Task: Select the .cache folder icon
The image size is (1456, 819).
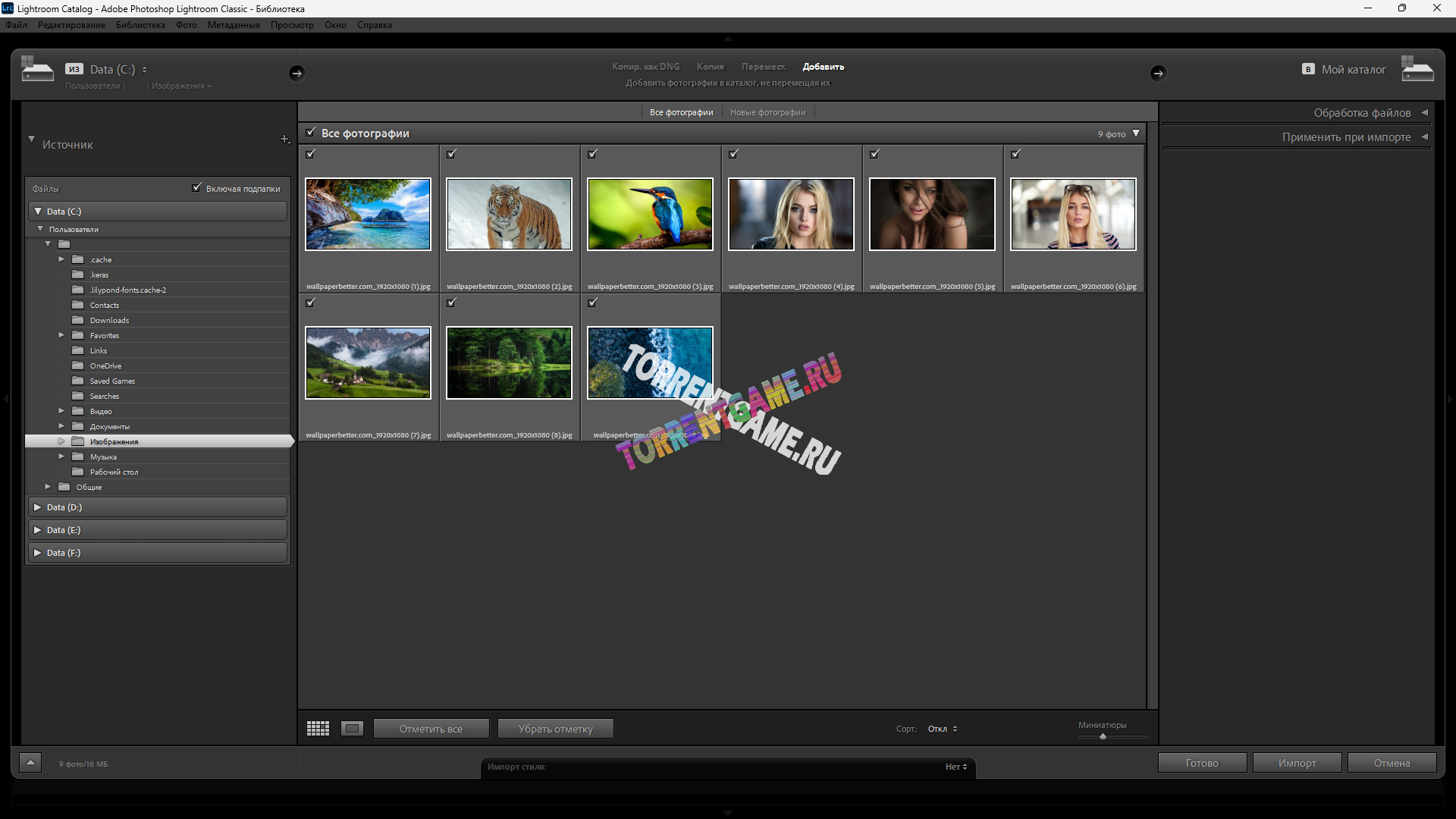Action: tap(77, 259)
